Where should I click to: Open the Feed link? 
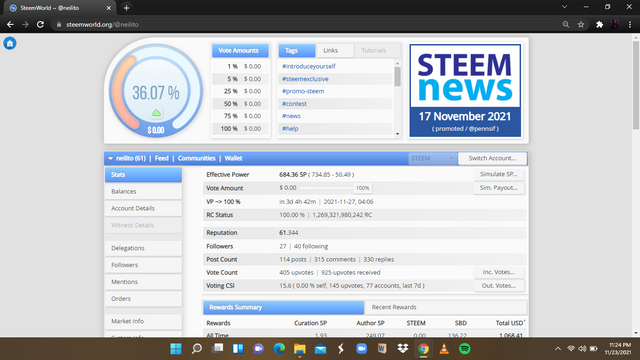tap(161, 158)
